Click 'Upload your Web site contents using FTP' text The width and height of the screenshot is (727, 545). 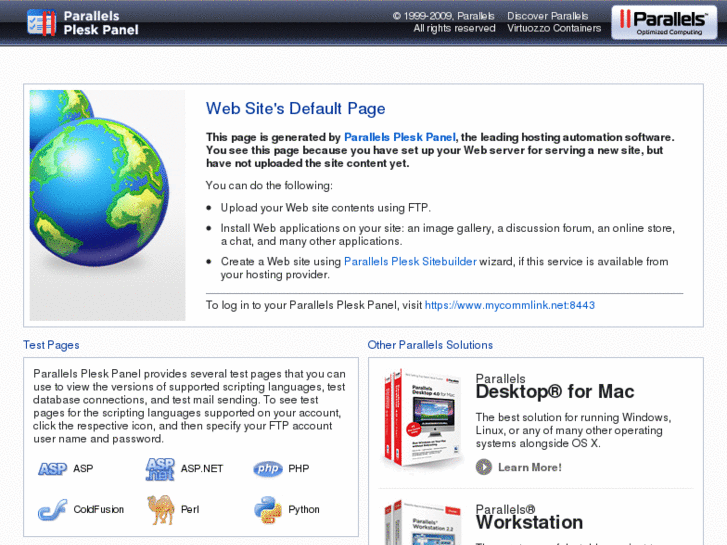tap(325, 208)
